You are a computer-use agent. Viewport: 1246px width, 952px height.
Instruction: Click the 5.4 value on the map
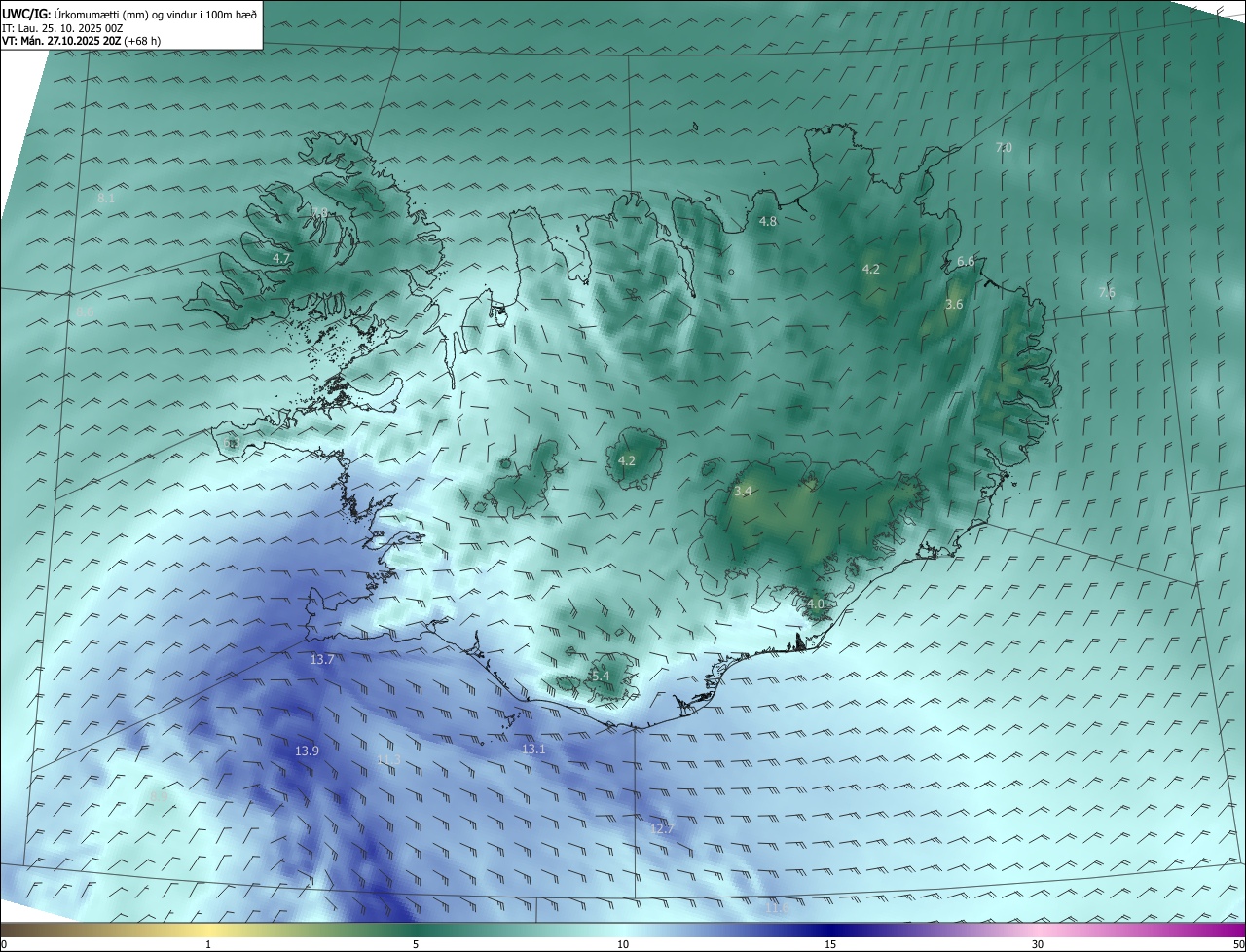click(x=600, y=676)
